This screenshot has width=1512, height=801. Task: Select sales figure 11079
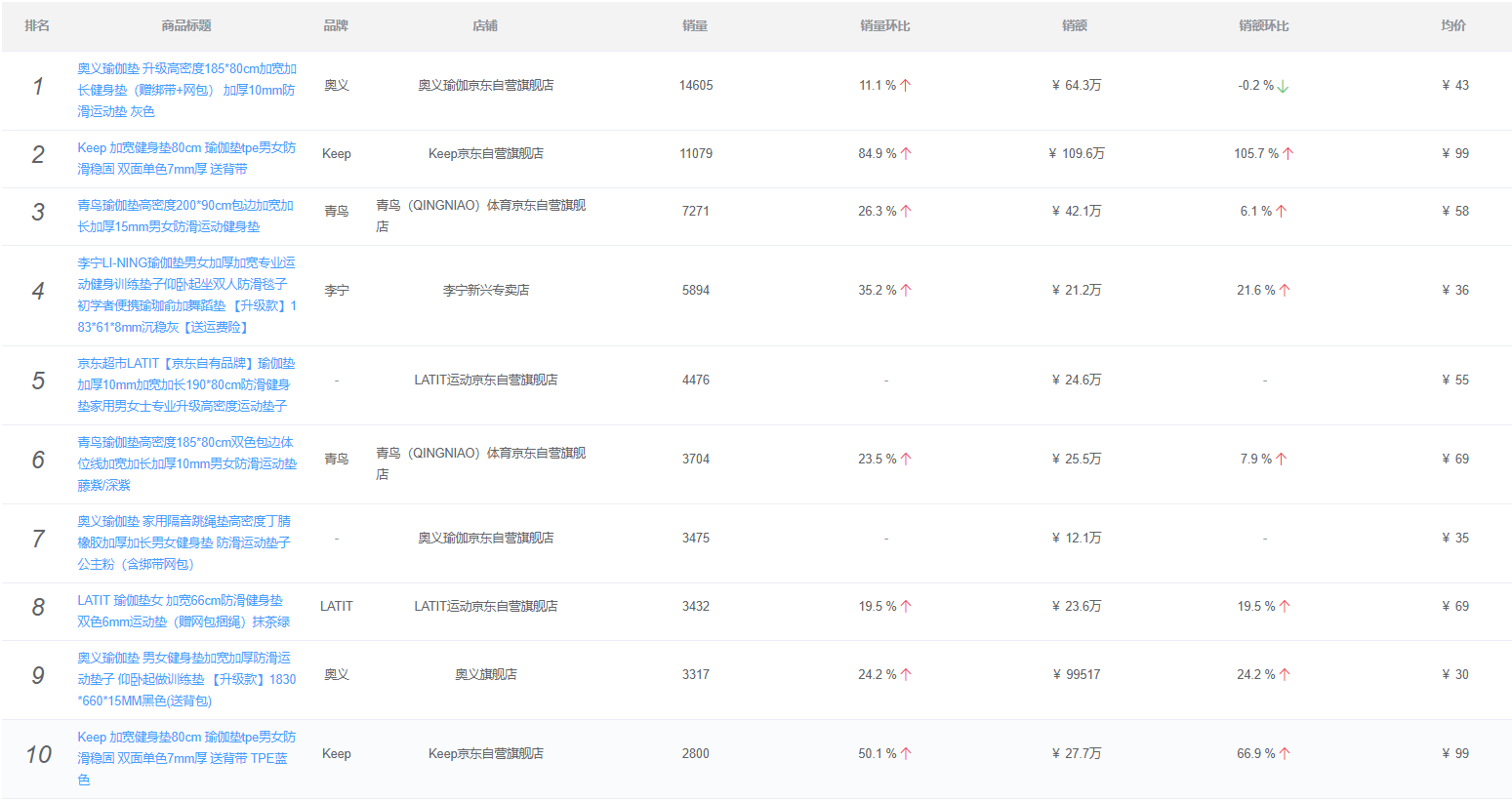(696, 154)
